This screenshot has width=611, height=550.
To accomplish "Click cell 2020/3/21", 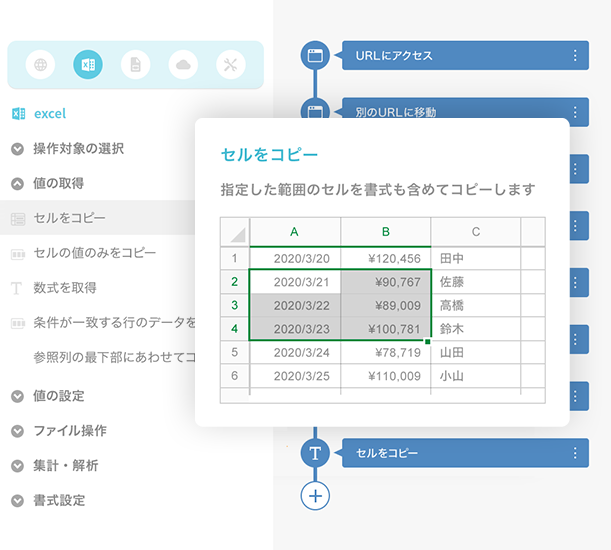I will coord(295,282).
